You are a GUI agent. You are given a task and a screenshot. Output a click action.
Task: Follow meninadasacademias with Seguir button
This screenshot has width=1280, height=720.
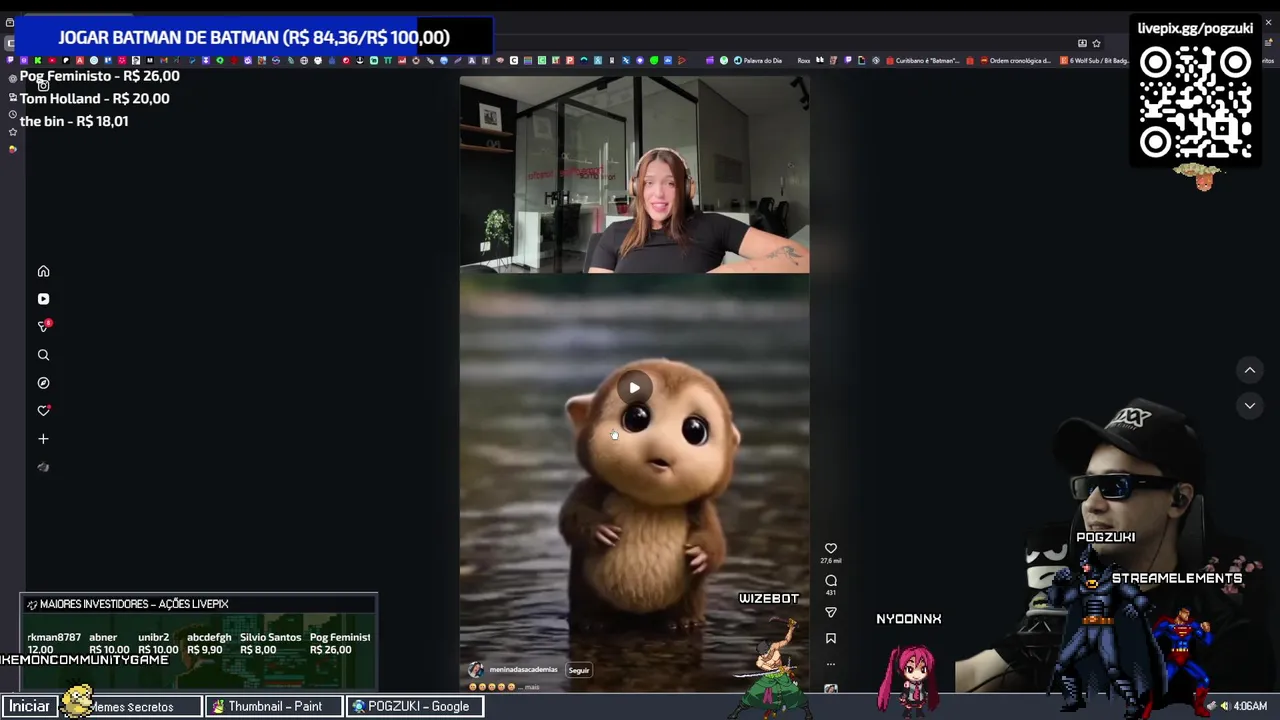pyautogui.click(x=579, y=670)
